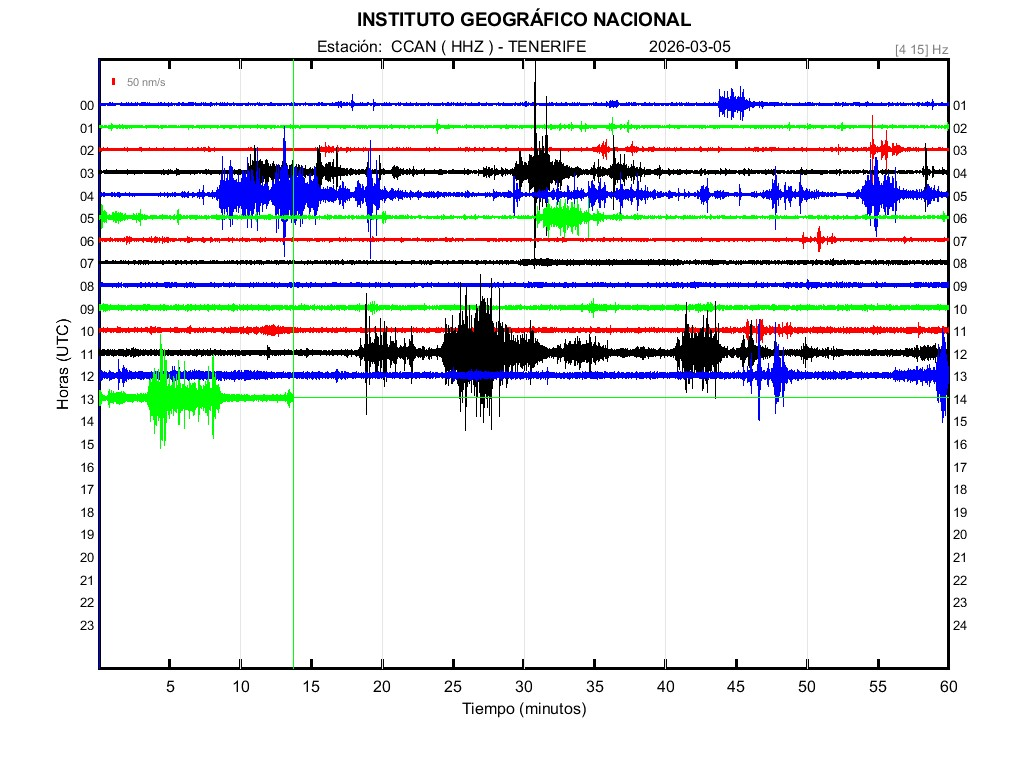Click the red 50 nm/s scale bar
The image size is (1024, 768).
click(115, 82)
